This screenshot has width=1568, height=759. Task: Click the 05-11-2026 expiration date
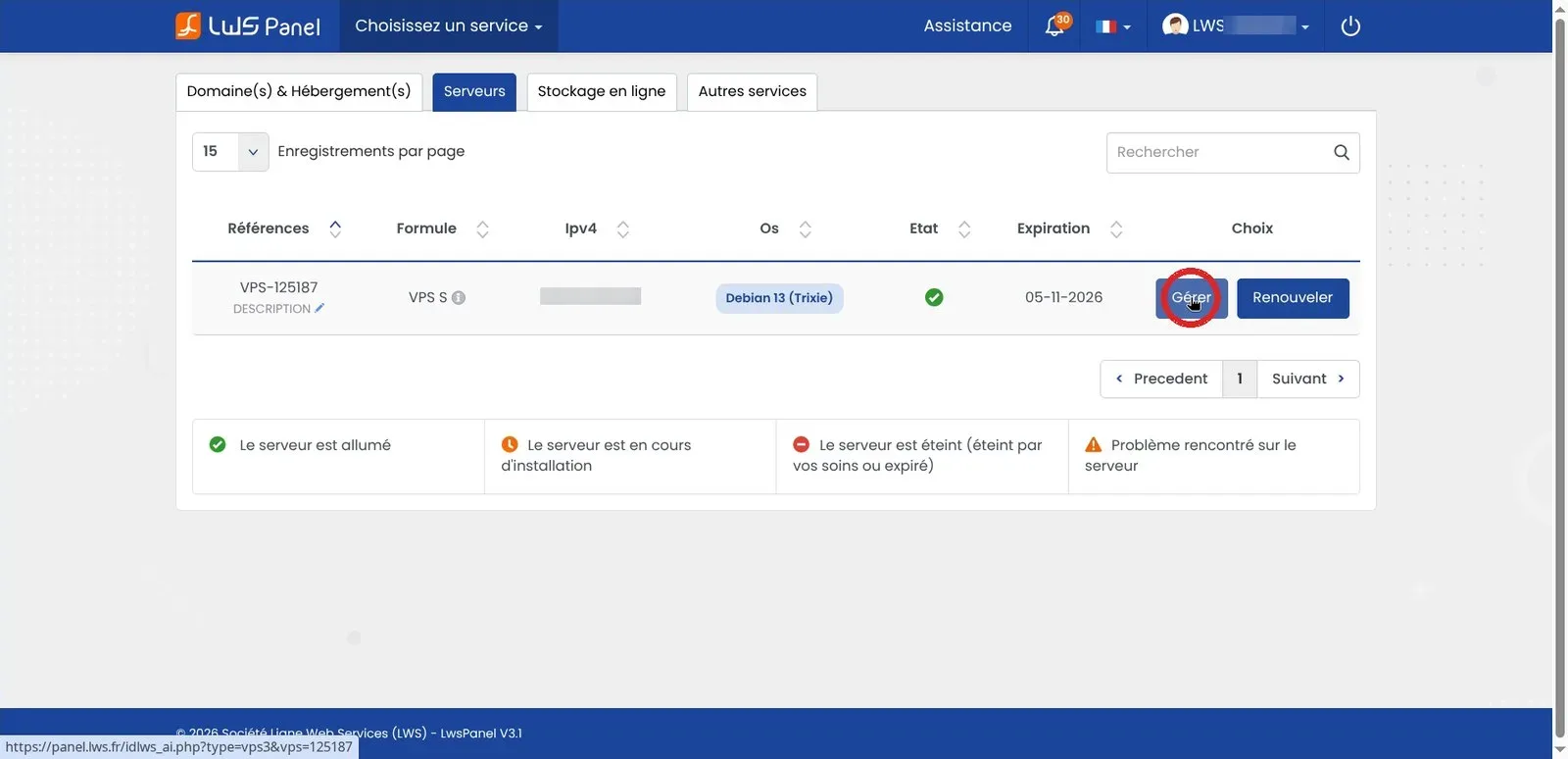click(1063, 297)
